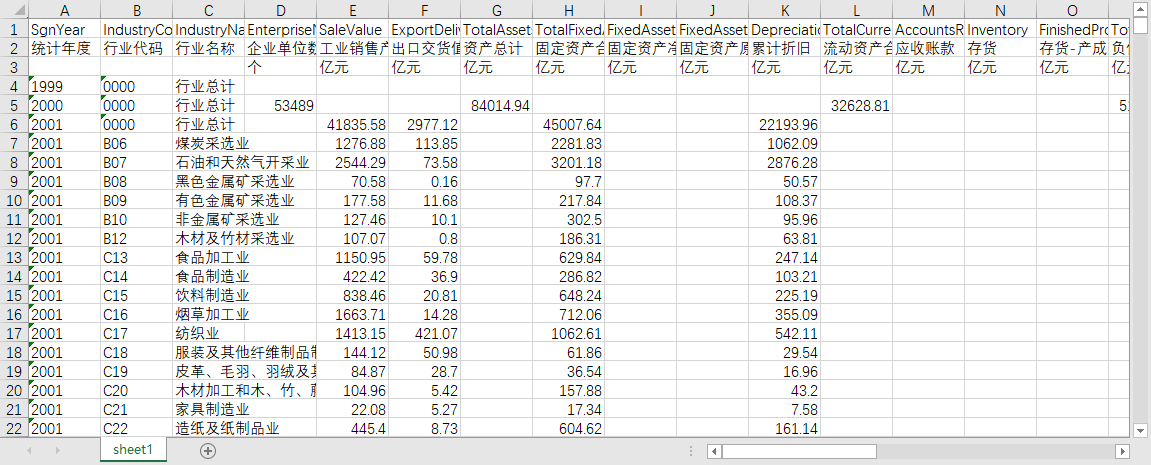Click the vertical scrollbar down arrow
Screen dimensions: 1151x465
tap(1140, 430)
